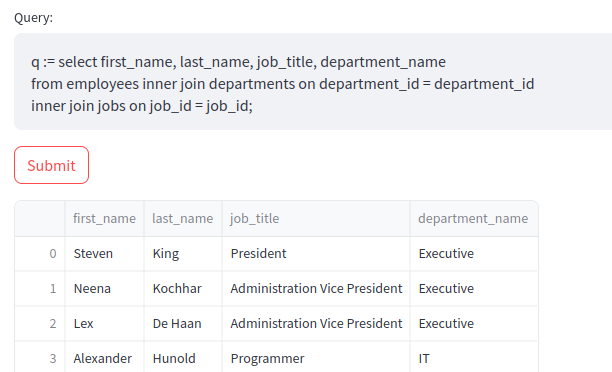Screen dimensions: 612x372
Task: Click the Hunold last name cell
Action: (183, 358)
